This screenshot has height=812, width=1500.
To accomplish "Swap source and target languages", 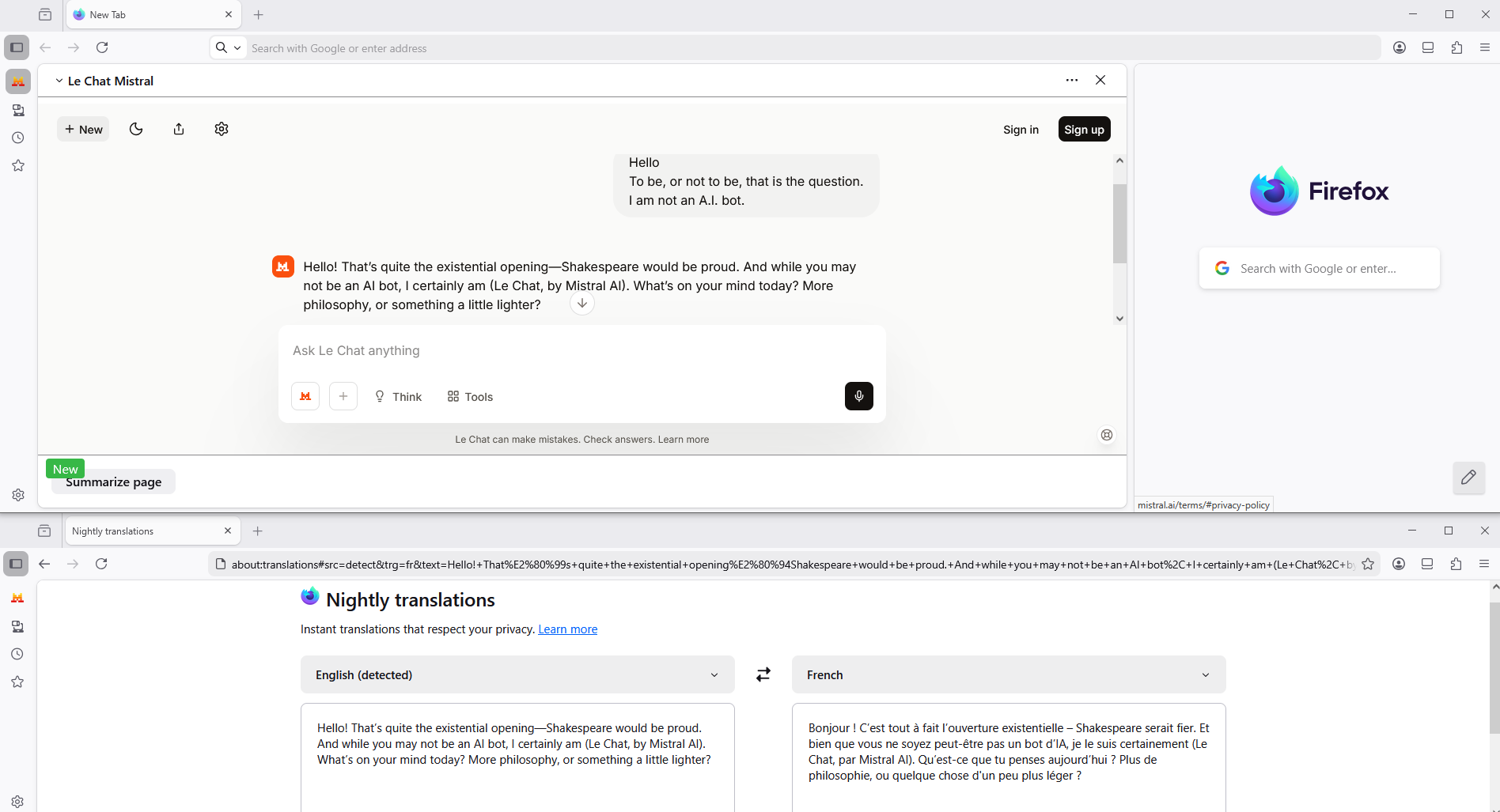I will 763,674.
